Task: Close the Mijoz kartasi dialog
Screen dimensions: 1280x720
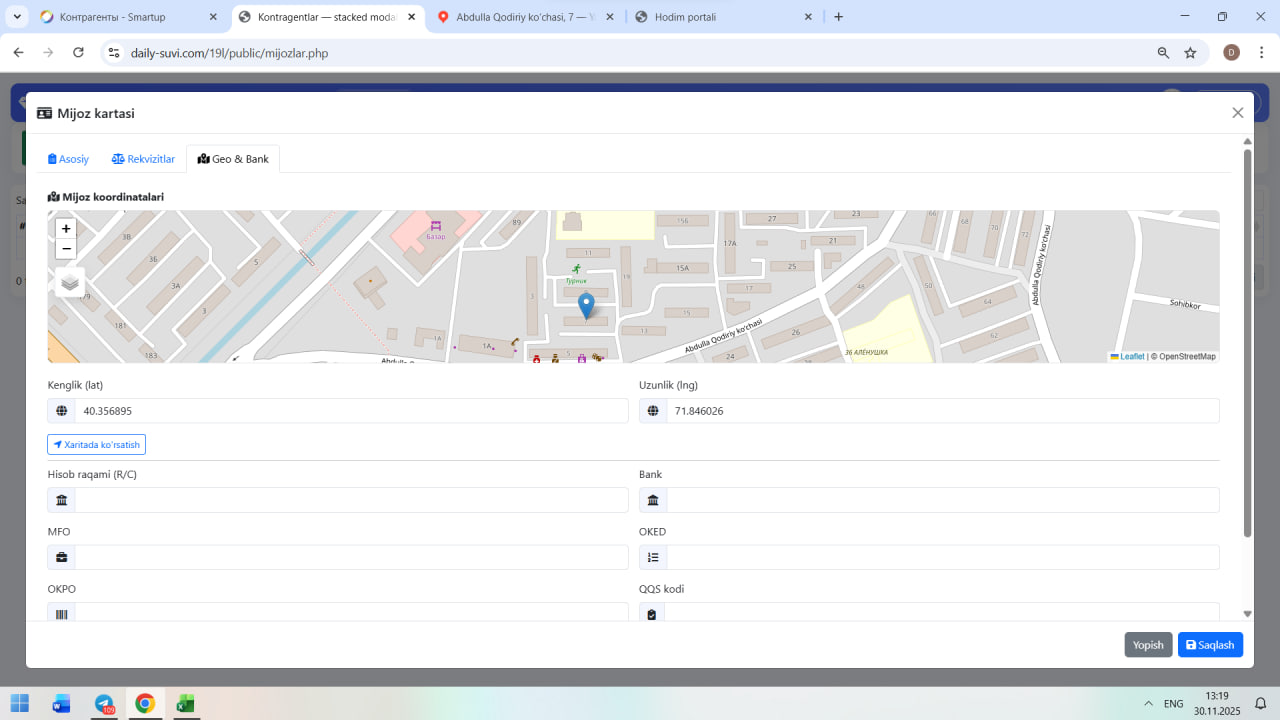Action: click(1238, 113)
